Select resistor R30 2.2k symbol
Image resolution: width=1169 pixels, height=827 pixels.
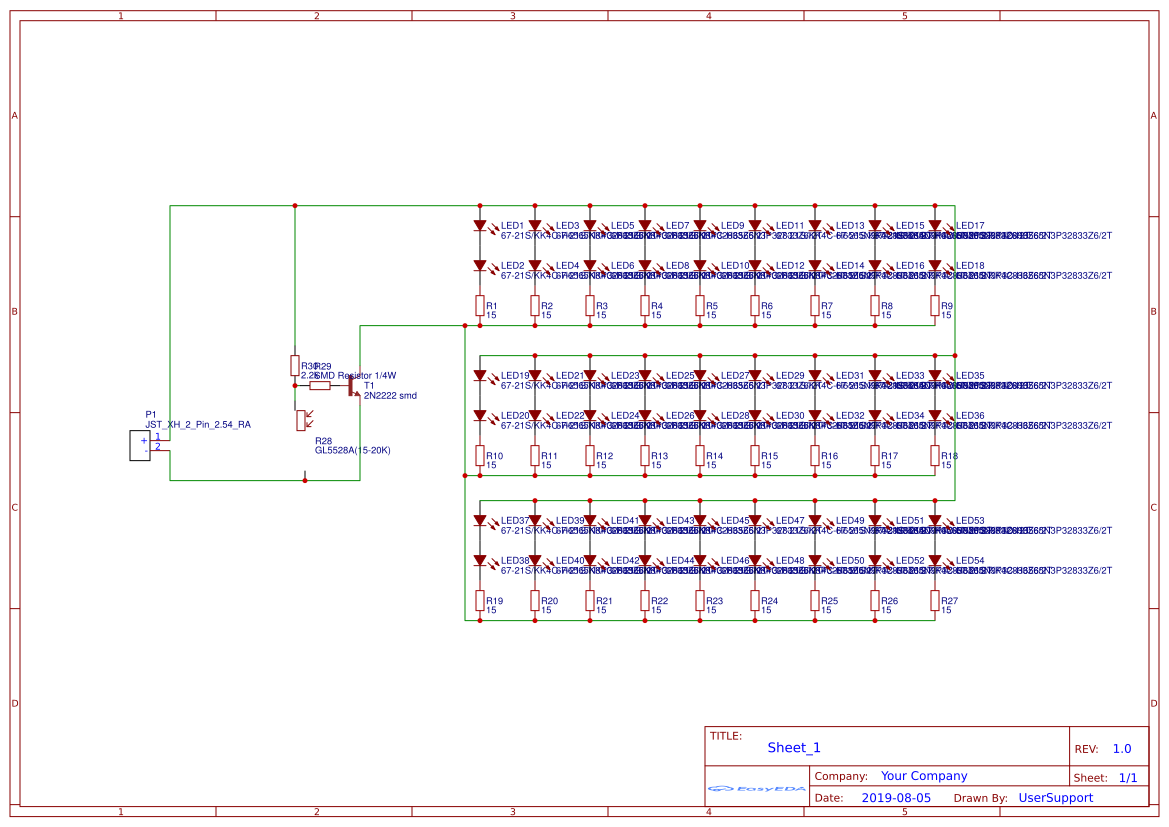pyautogui.click(x=295, y=367)
